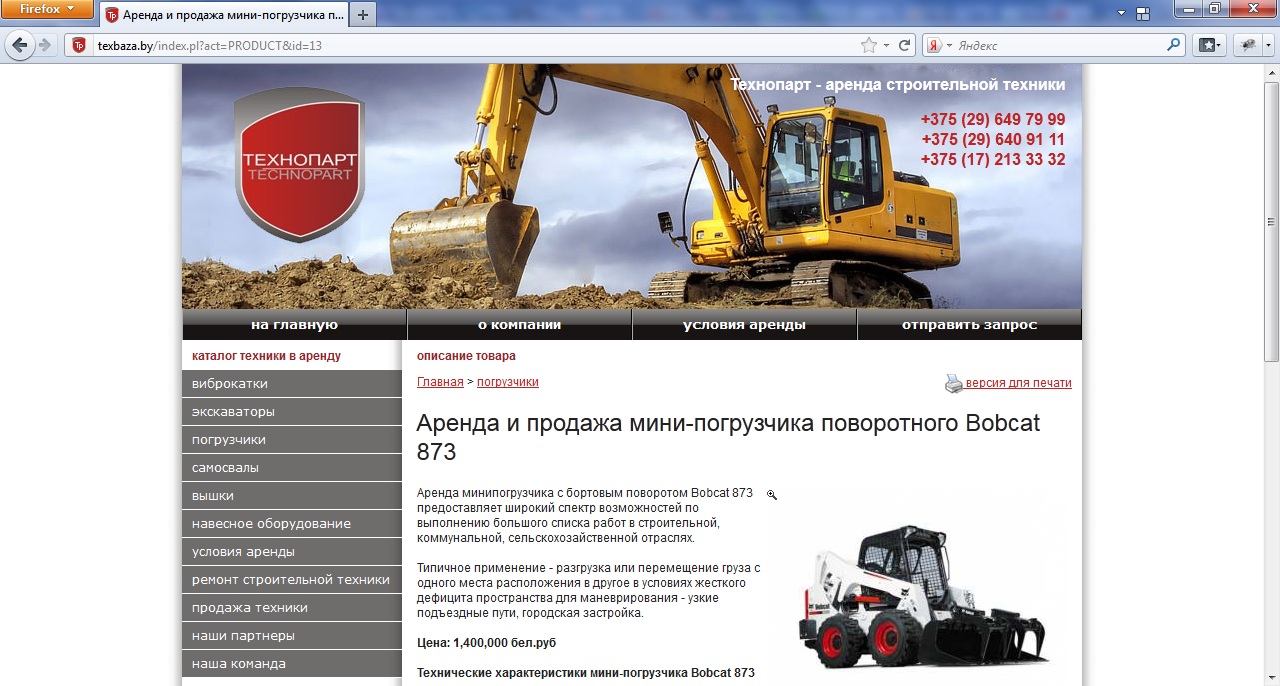Click the browser Forward arrow button
Image resolution: width=1280 pixels, height=686 pixels.
pos(44,45)
